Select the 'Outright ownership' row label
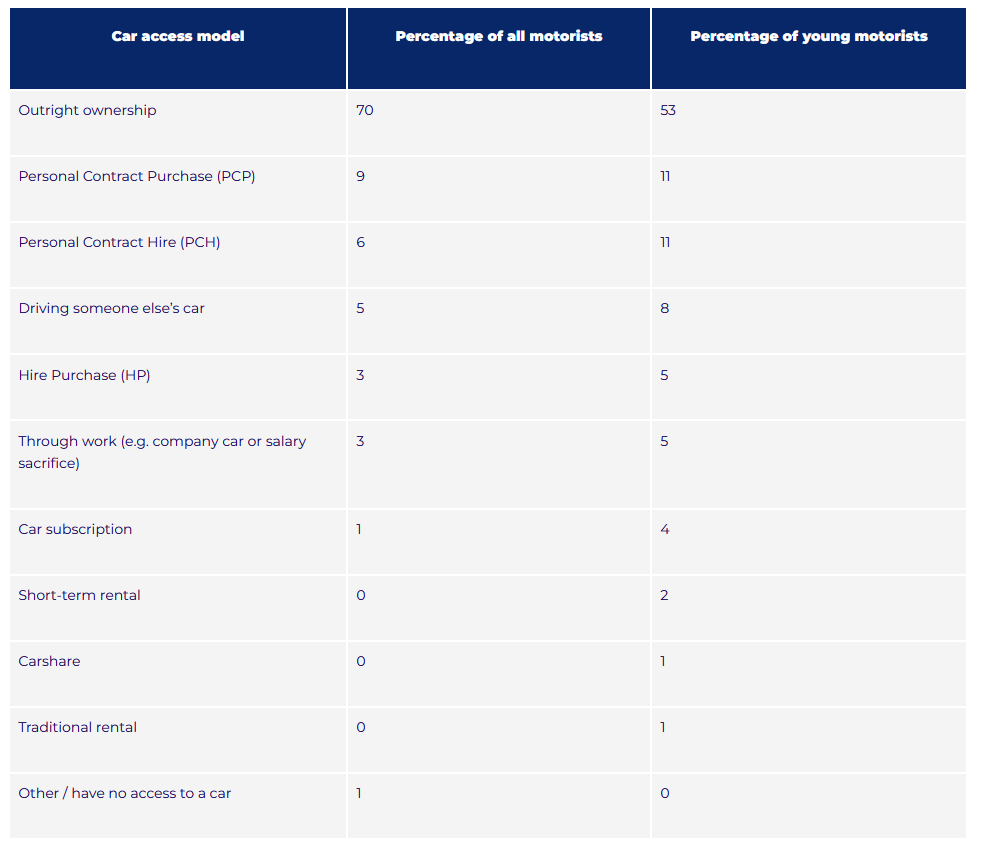Viewport: 981px width, 843px height. click(x=87, y=110)
